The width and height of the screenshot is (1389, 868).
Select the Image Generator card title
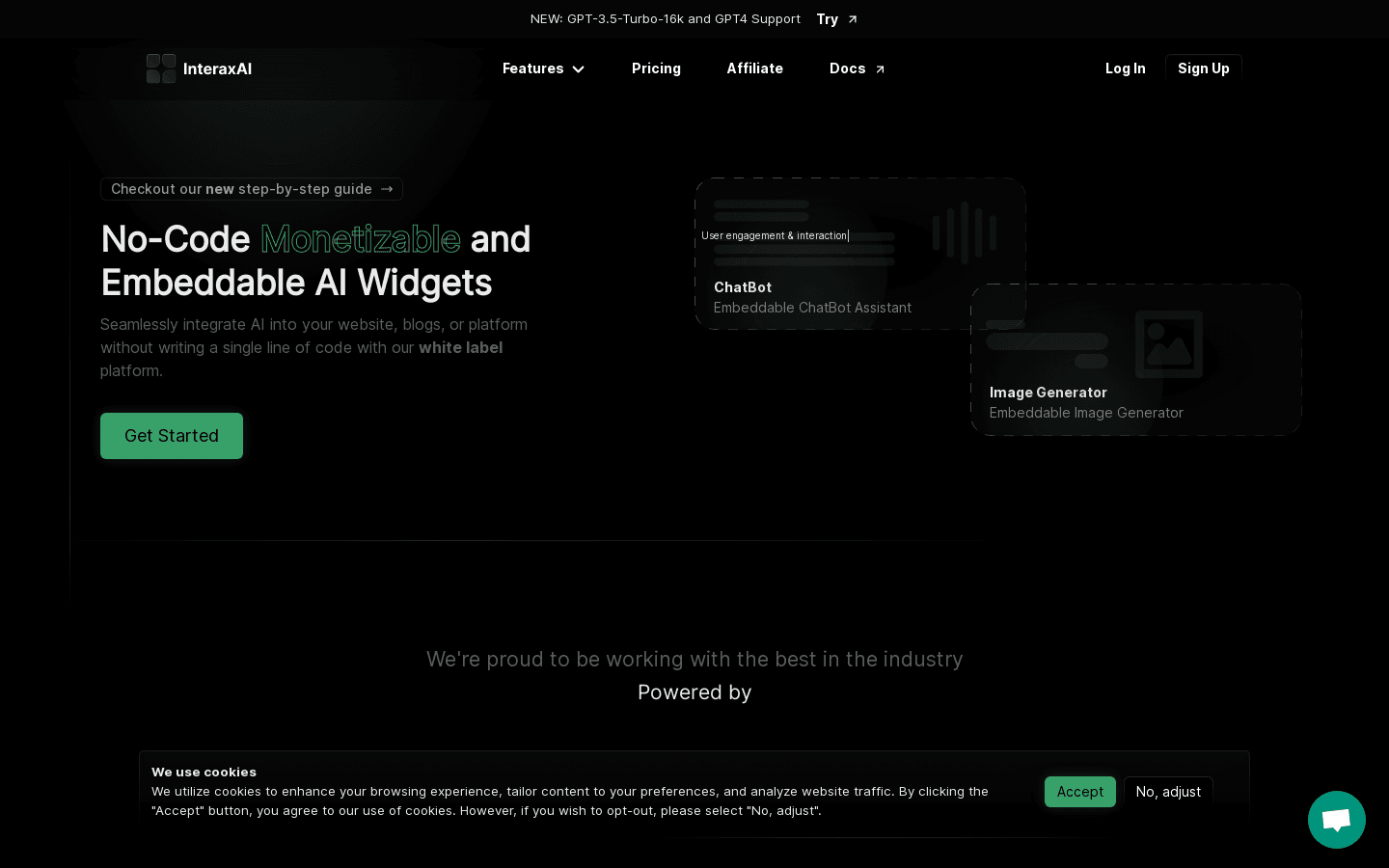click(x=1048, y=393)
